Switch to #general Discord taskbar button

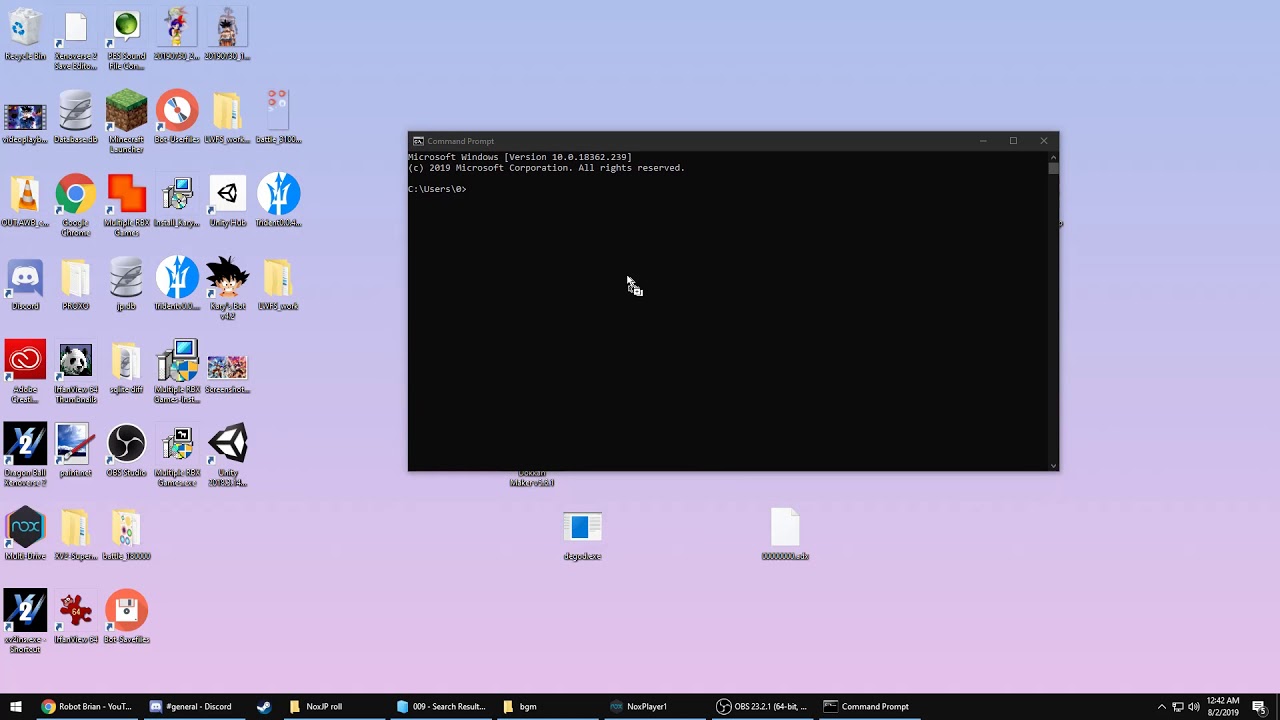[191, 706]
